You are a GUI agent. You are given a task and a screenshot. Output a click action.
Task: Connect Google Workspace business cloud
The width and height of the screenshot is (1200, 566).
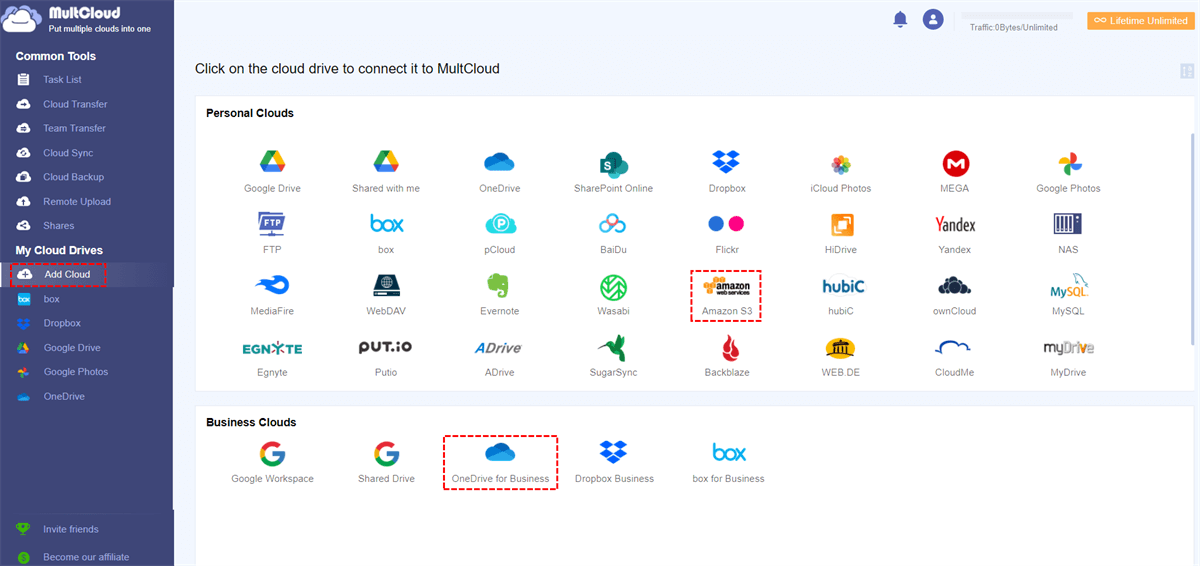[x=272, y=462]
